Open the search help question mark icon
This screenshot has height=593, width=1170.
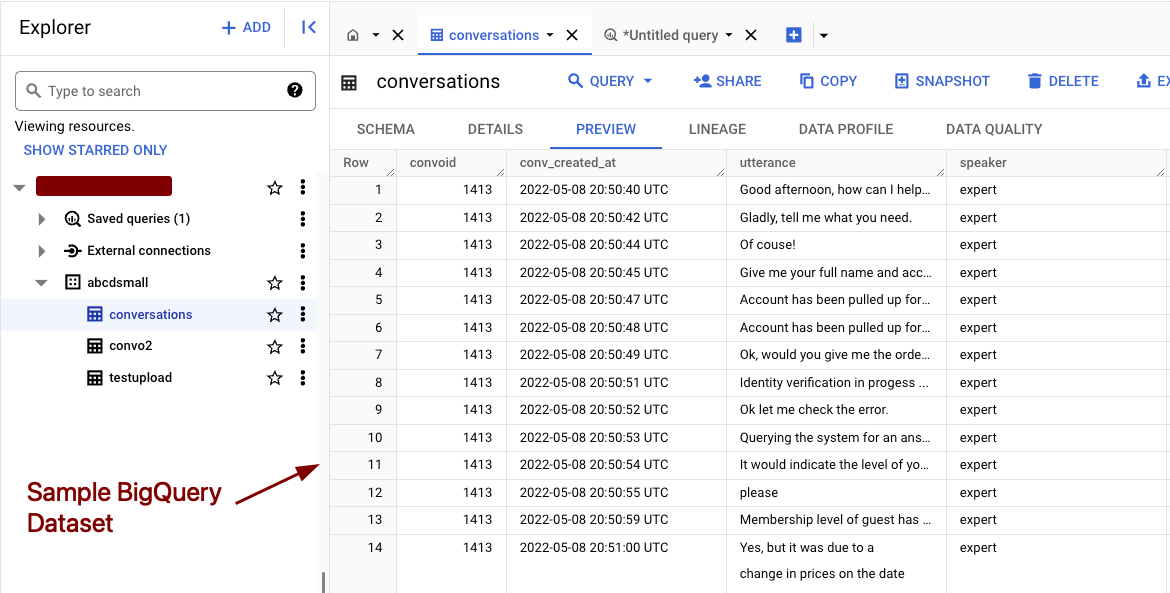[295, 90]
